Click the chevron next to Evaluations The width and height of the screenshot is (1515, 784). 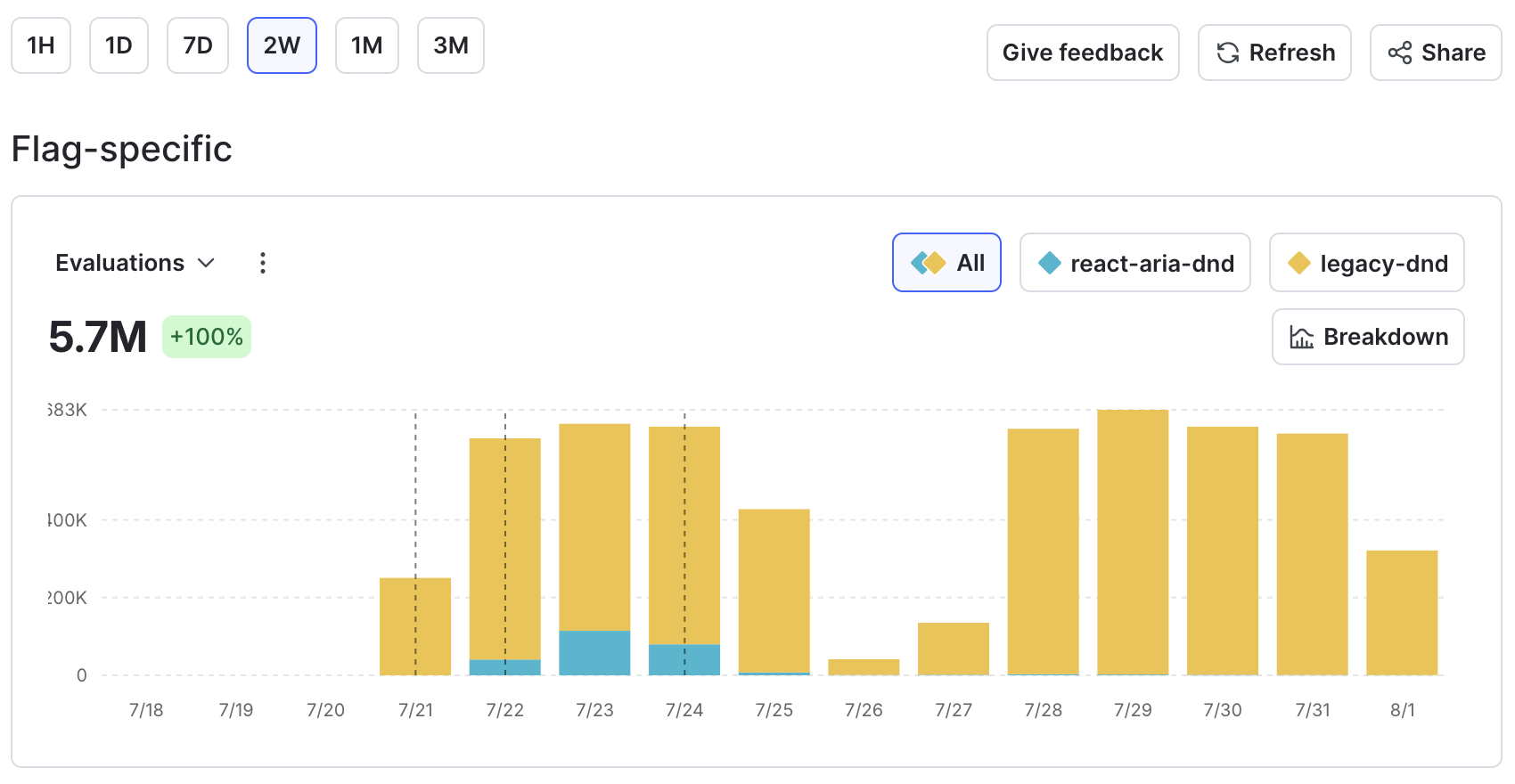click(206, 263)
